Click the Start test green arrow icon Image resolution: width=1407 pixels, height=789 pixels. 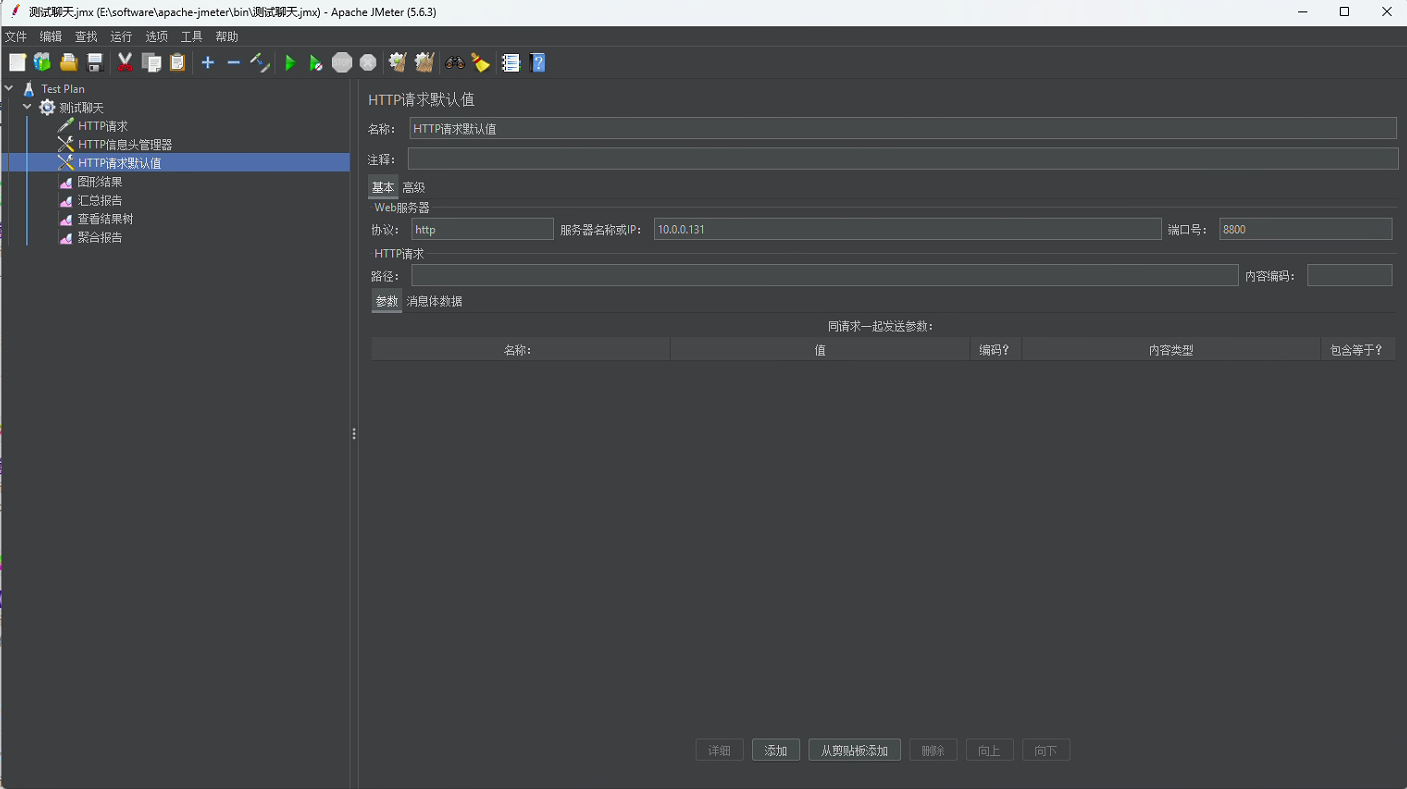(x=290, y=63)
